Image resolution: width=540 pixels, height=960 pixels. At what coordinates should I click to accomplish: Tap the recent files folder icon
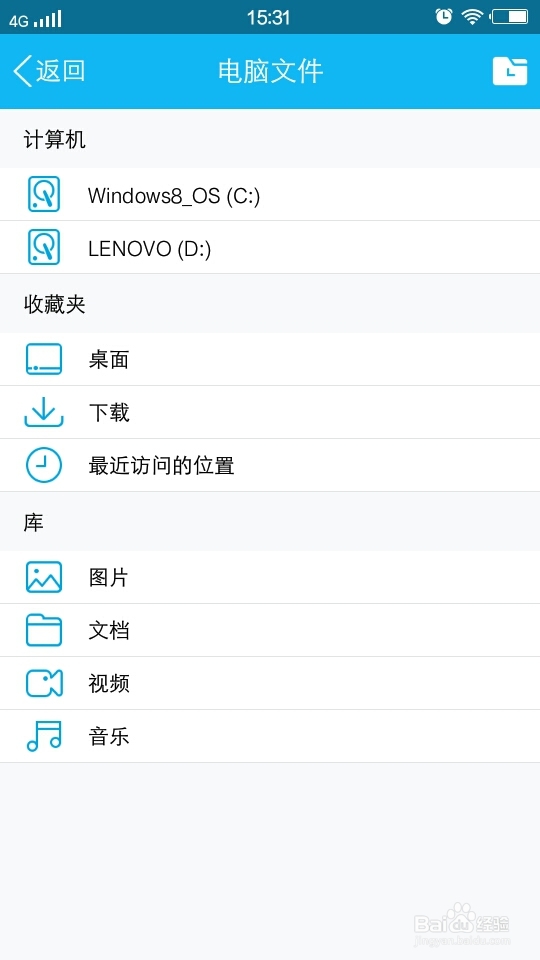(509, 71)
